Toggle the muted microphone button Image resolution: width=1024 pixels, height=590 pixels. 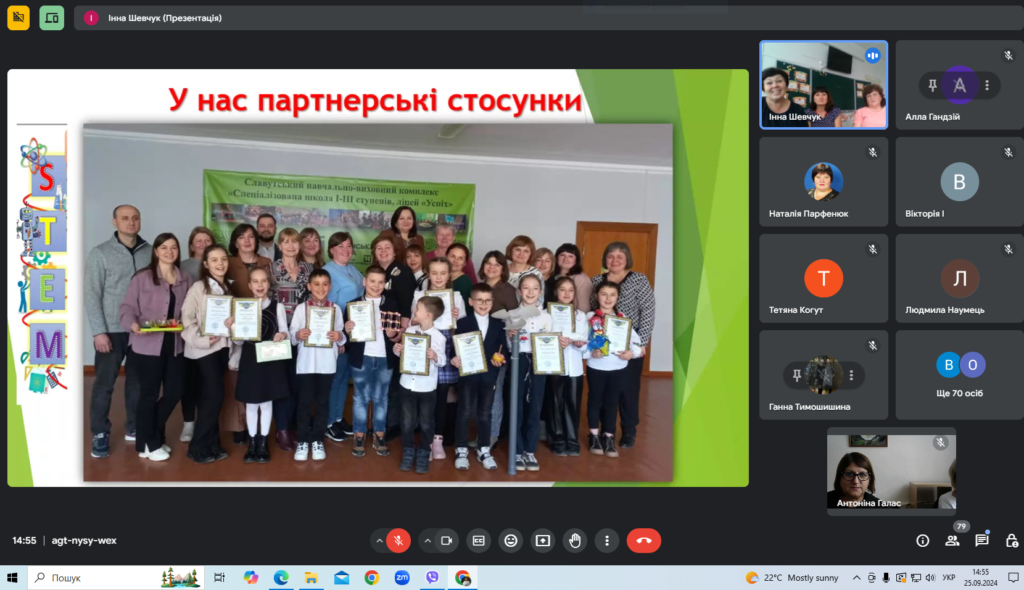398,540
